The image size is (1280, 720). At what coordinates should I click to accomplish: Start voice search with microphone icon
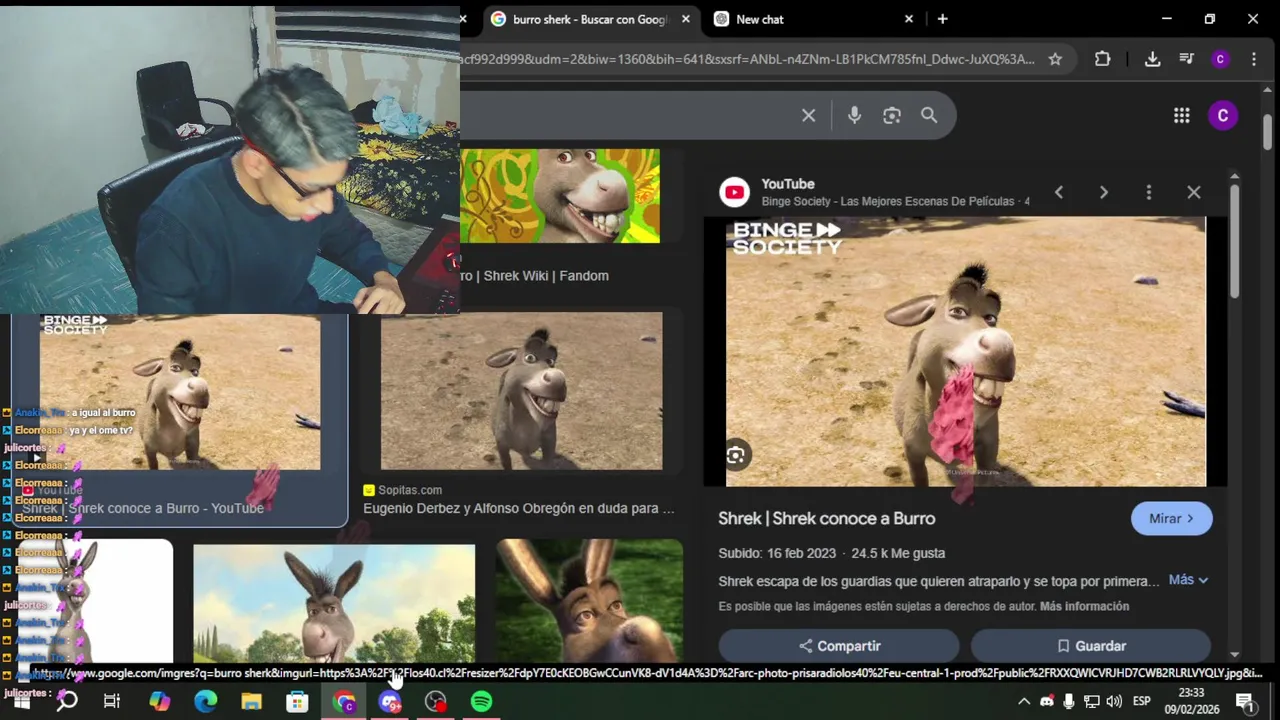(x=854, y=116)
